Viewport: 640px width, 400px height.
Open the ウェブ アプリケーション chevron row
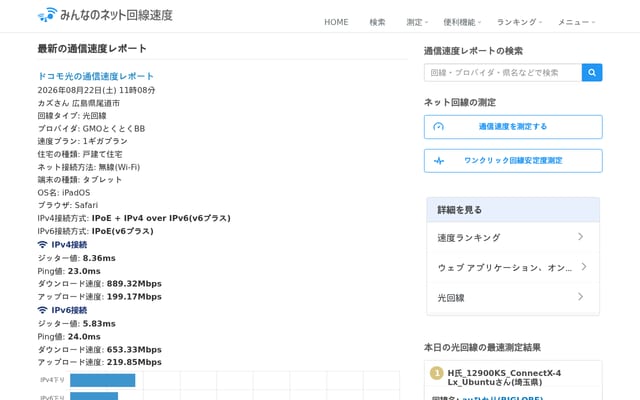point(513,267)
